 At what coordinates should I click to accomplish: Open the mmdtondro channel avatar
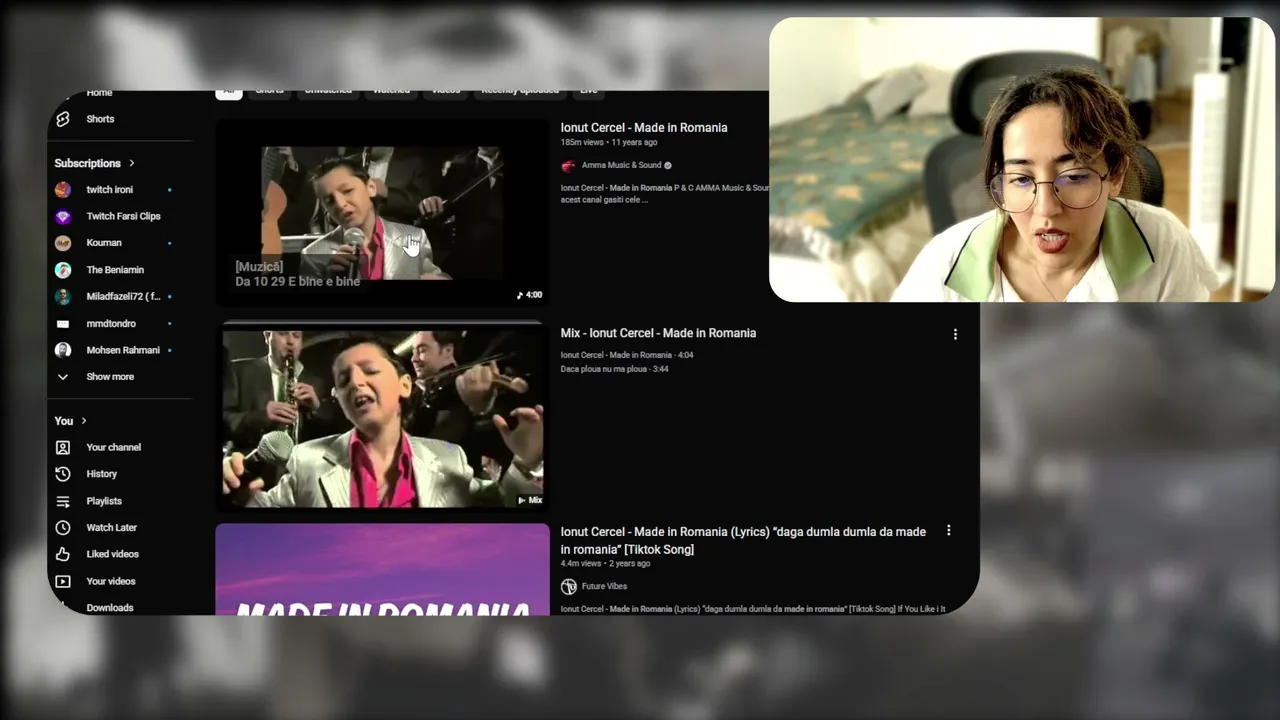[63, 324]
